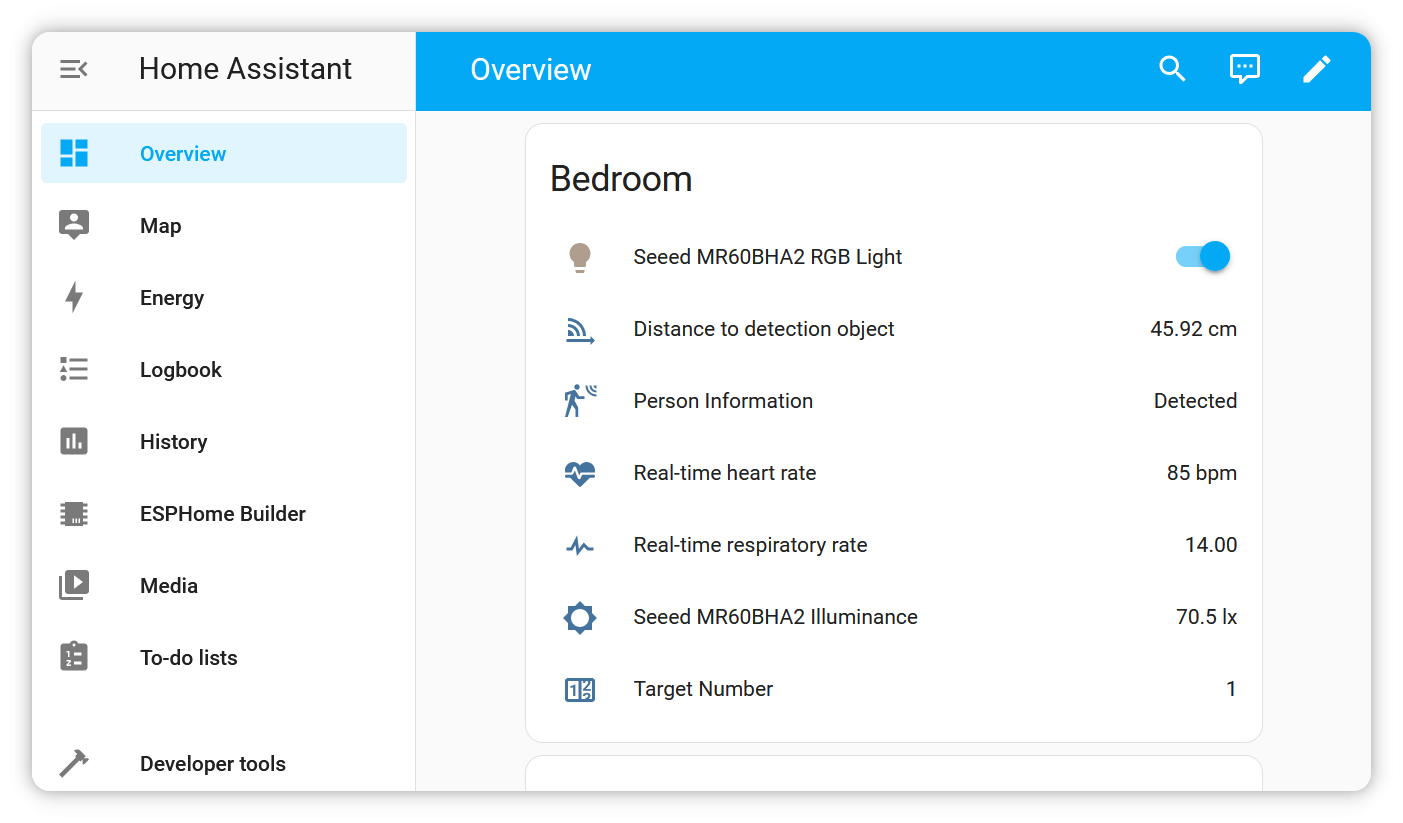Screen dimensions: 1403x823
Task: Open the Logbook page
Action: point(224,369)
